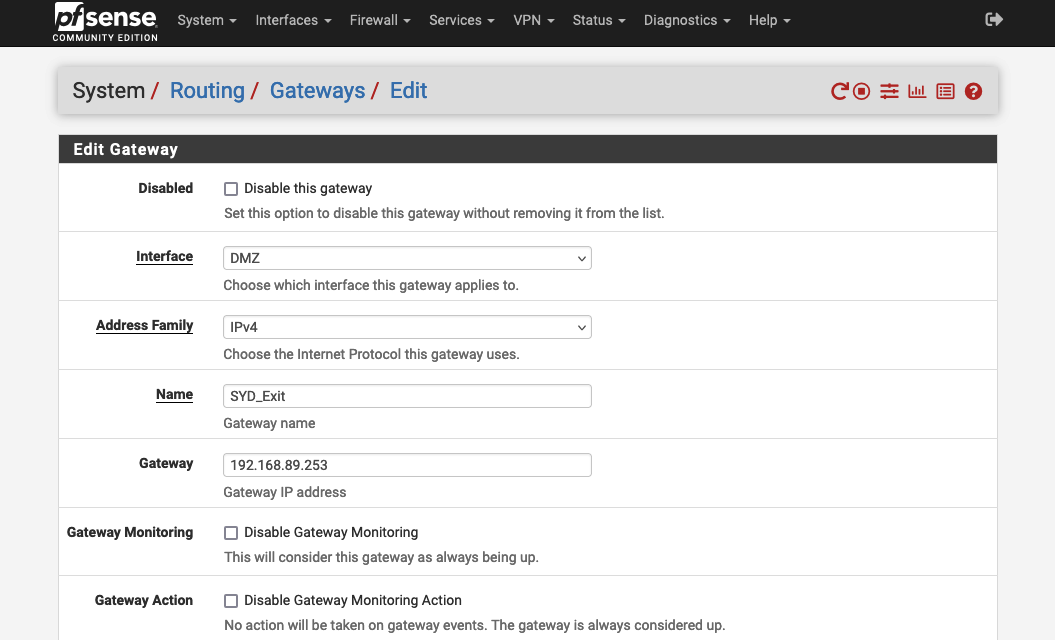Open the Interface dropdown showing DMZ
The image size is (1055, 640).
(406, 258)
